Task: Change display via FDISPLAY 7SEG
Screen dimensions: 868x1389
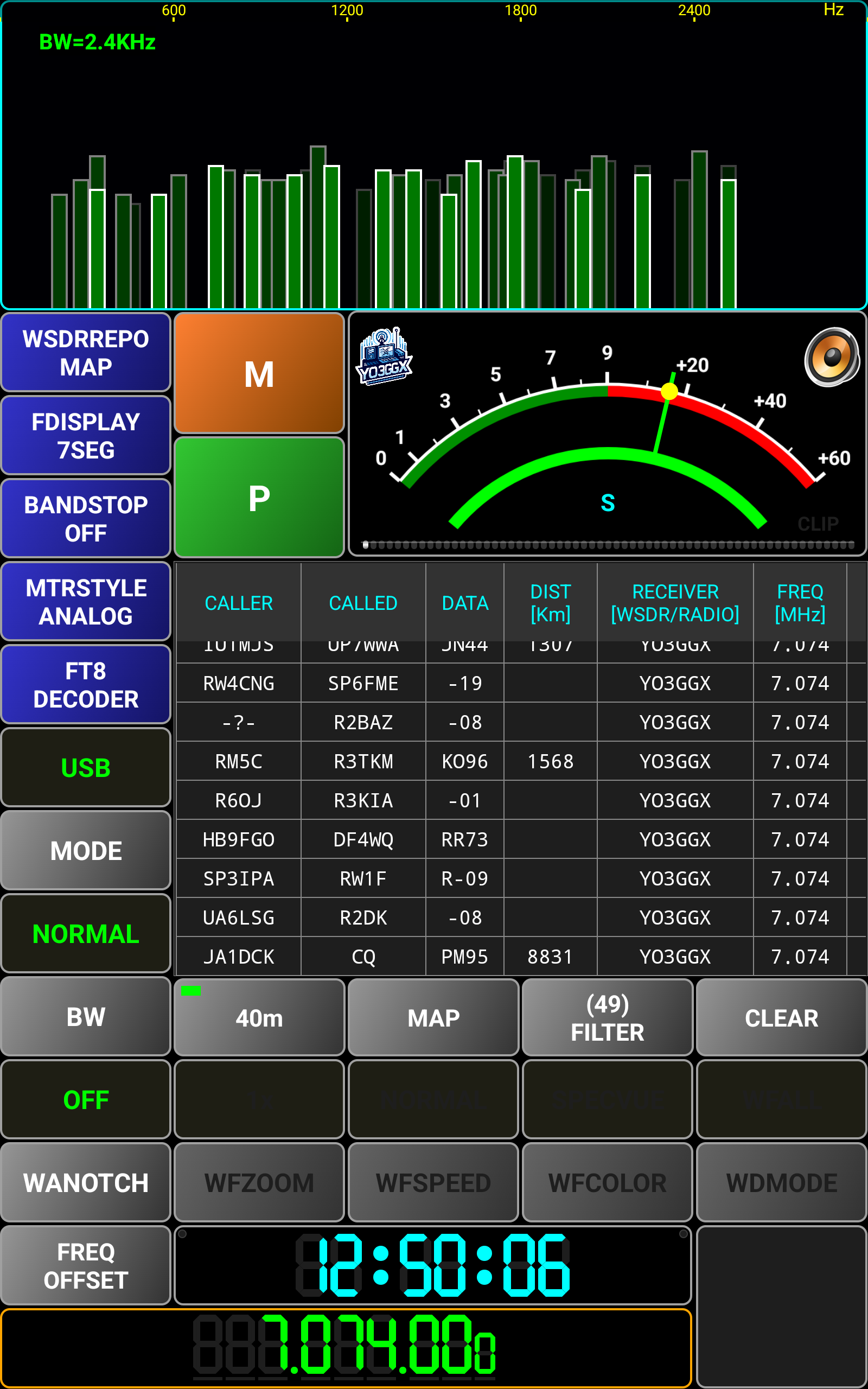Action: [x=86, y=436]
